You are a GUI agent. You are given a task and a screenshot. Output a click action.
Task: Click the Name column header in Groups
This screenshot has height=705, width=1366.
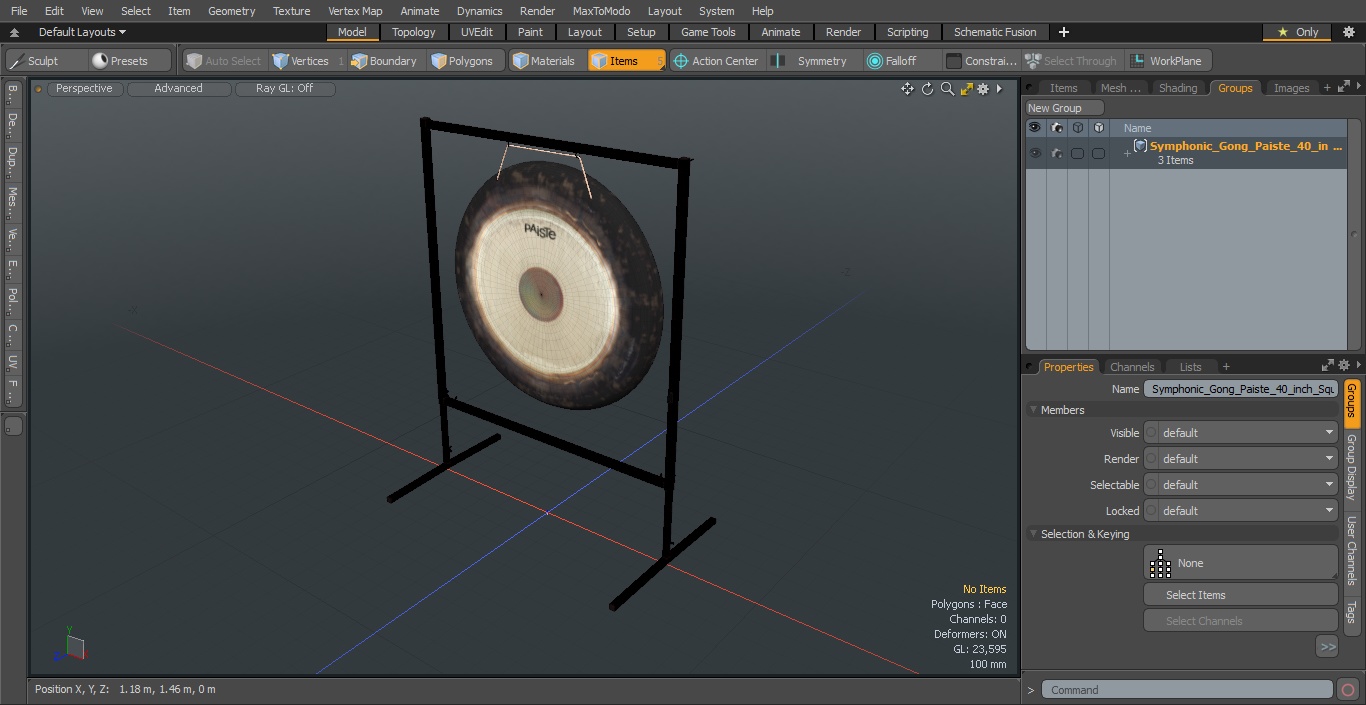click(x=1137, y=128)
